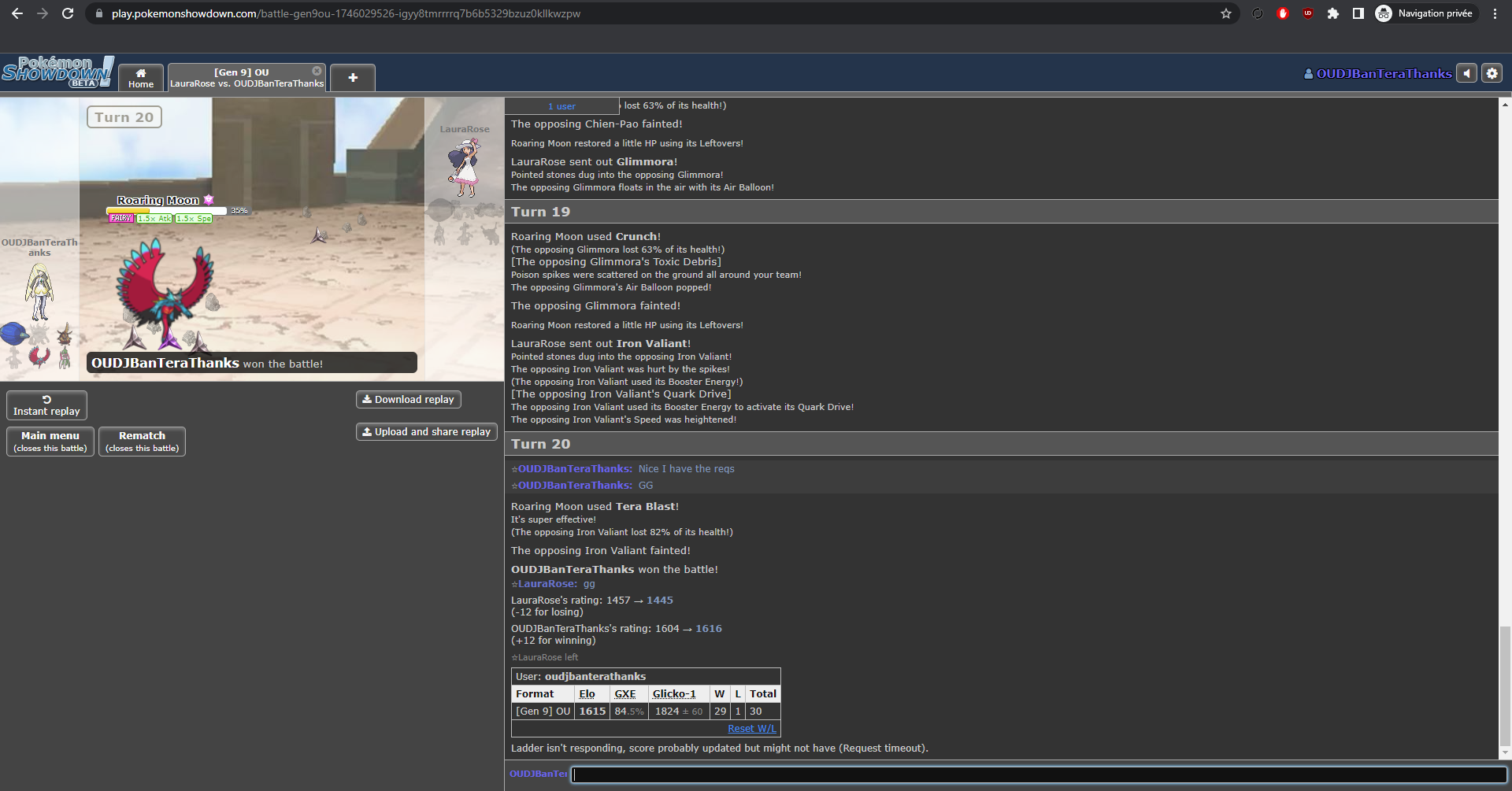The width and height of the screenshot is (1512, 791).
Task: Reload the Pokémon Showdown page
Action: (x=68, y=13)
